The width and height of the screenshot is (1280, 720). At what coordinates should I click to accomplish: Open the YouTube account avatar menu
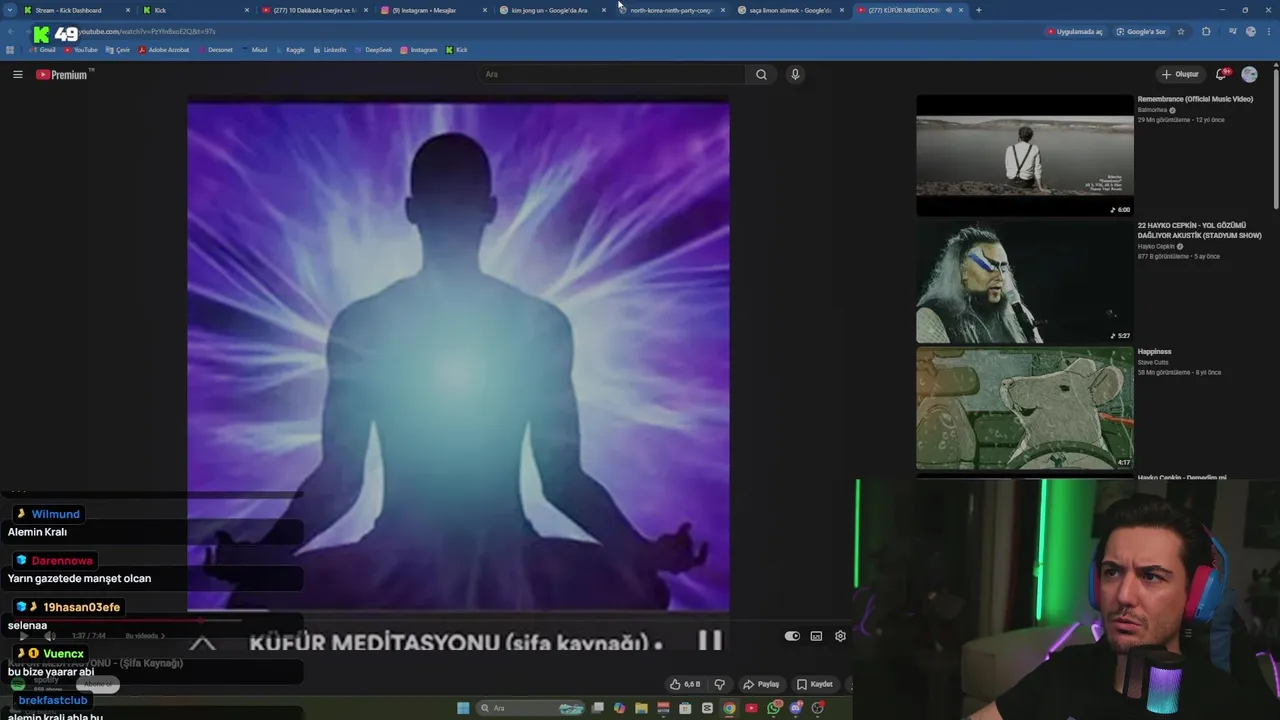click(1249, 74)
